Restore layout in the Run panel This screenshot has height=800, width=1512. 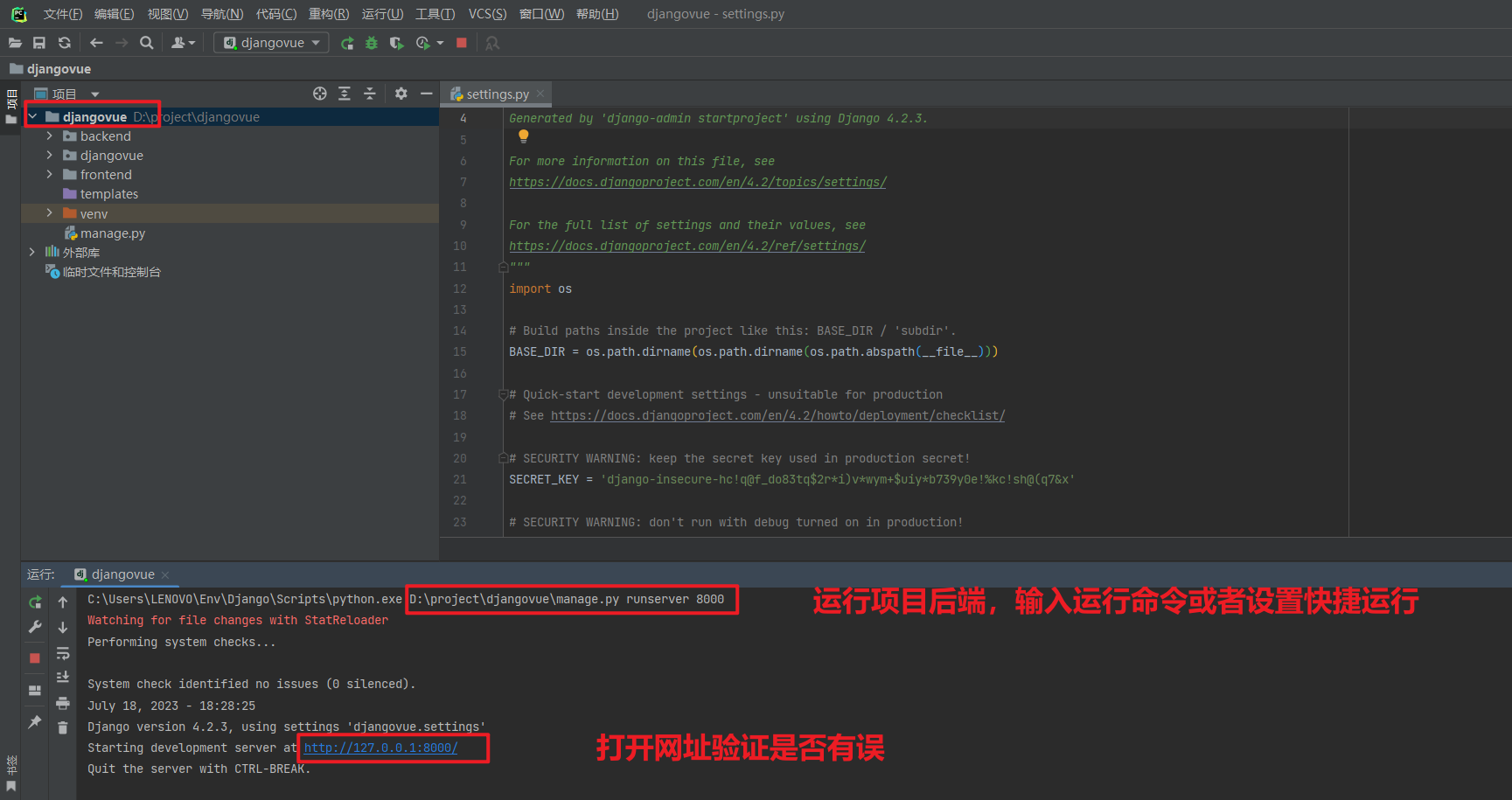tap(35, 691)
